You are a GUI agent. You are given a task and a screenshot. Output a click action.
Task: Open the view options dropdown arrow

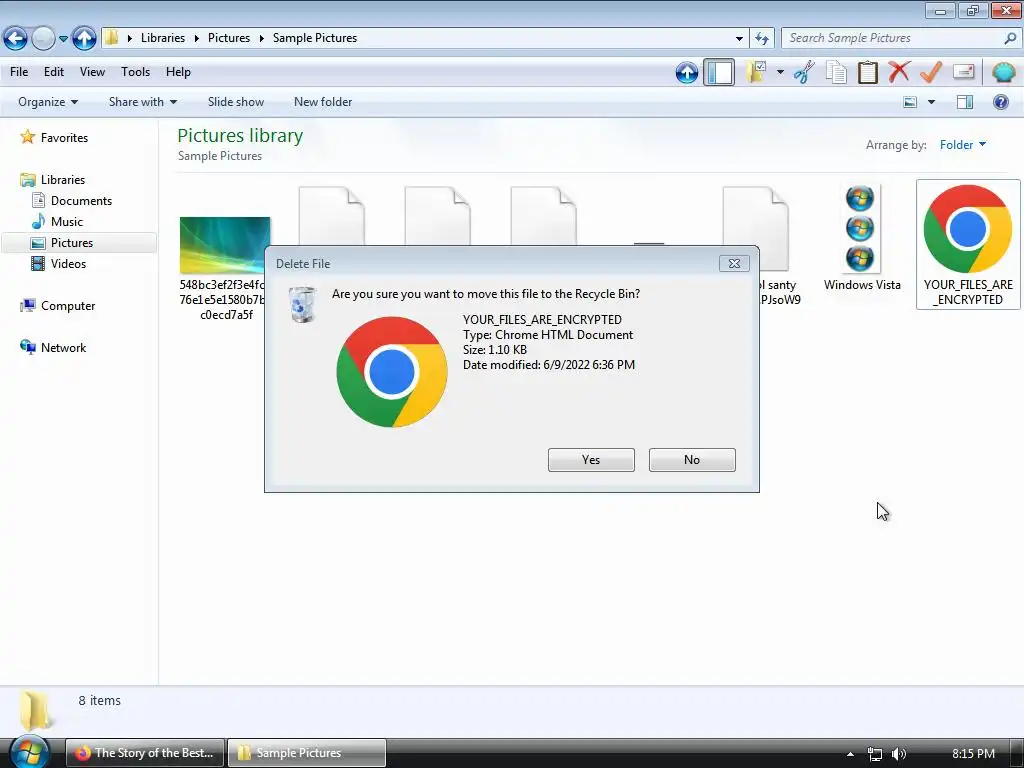click(931, 102)
